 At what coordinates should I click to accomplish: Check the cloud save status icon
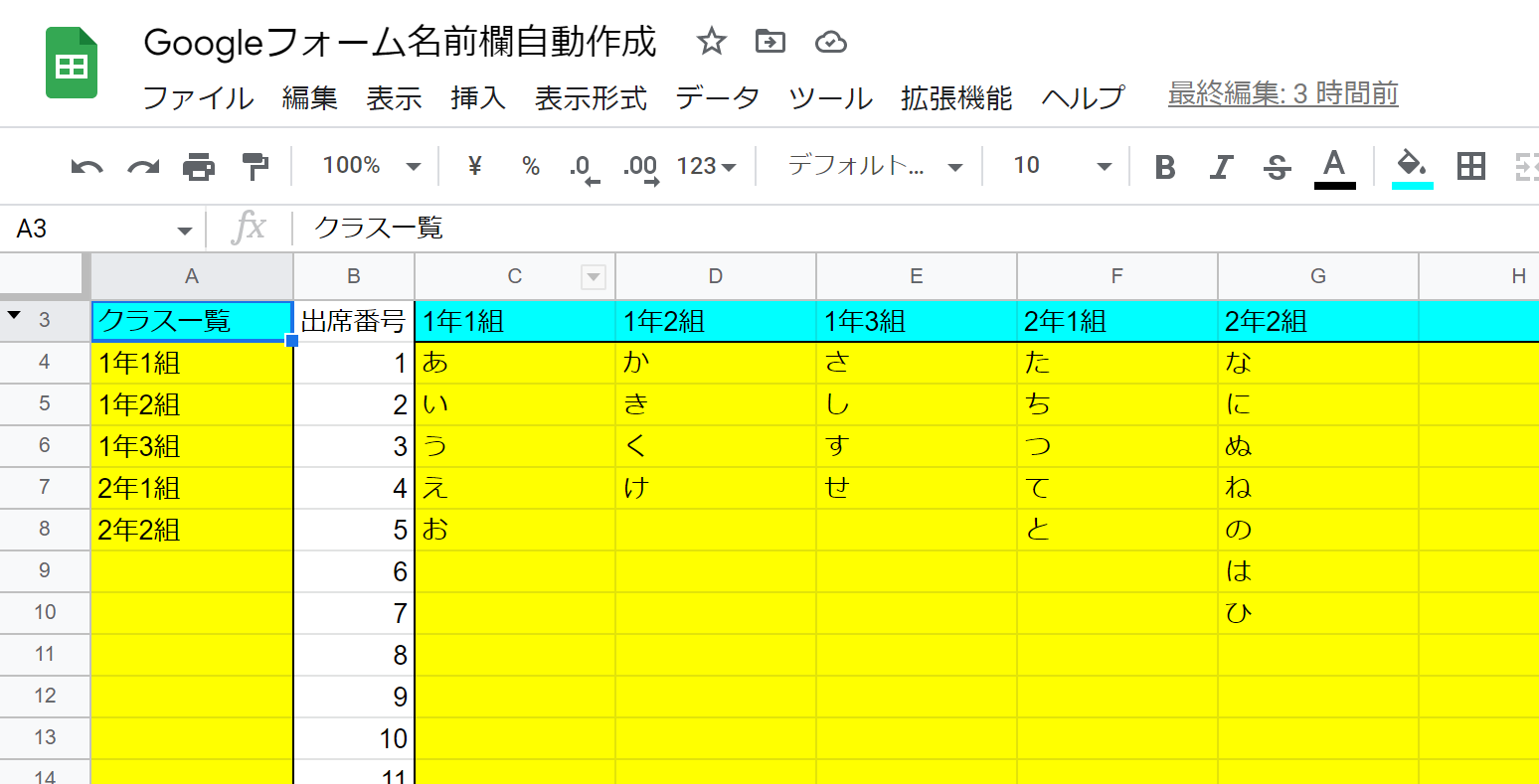coord(830,42)
